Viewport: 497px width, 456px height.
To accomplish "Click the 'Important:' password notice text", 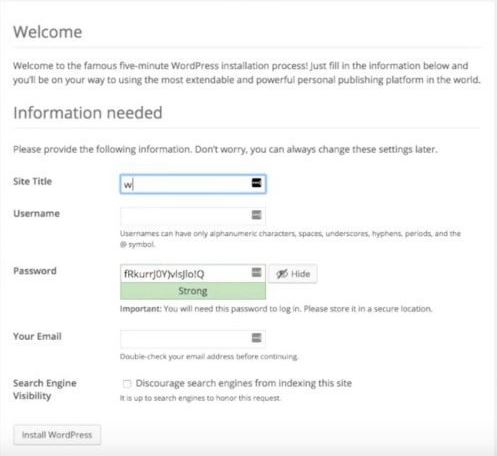I will (x=276, y=309).
